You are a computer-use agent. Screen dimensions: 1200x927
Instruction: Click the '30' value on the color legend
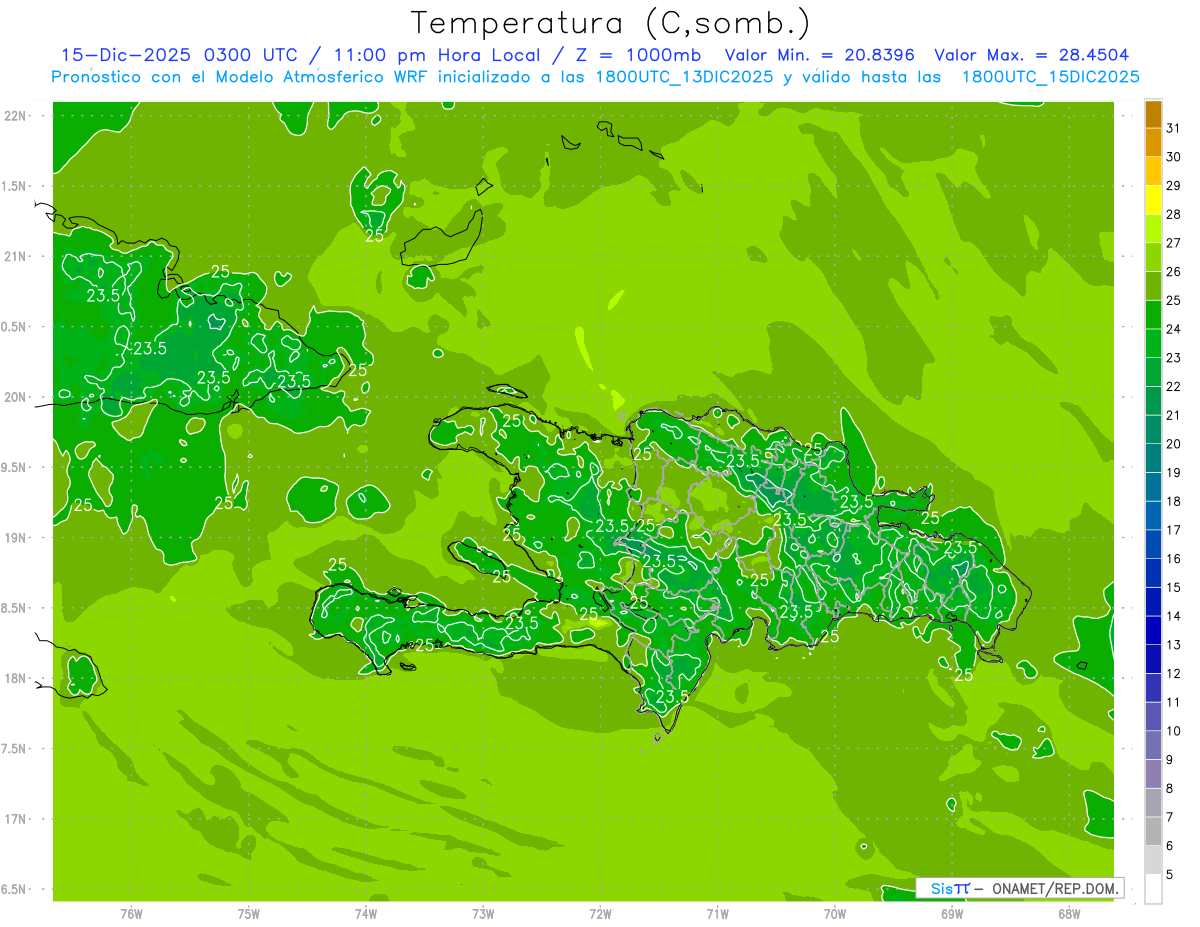click(1173, 157)
